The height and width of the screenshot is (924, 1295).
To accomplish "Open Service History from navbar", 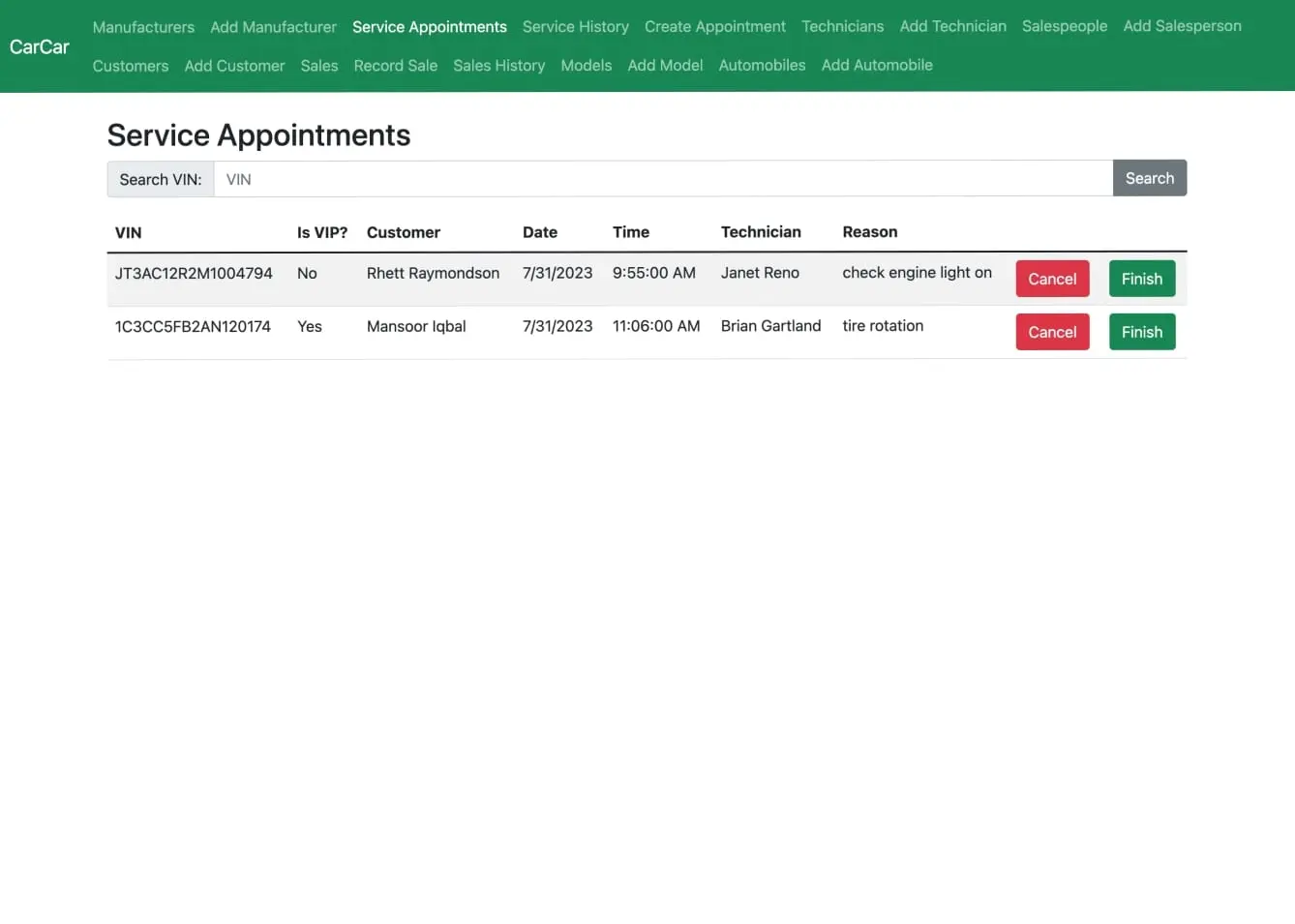I will click(x=575, y=27).
